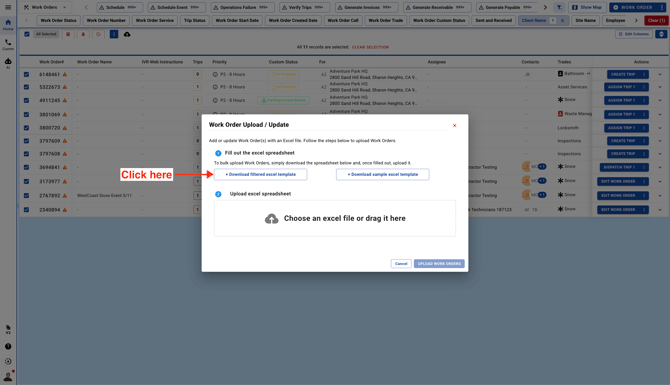Click CREATE TRIP for work order 6148461
The height and width of the screenshot is (385, 670).
(x=628, y=74)
